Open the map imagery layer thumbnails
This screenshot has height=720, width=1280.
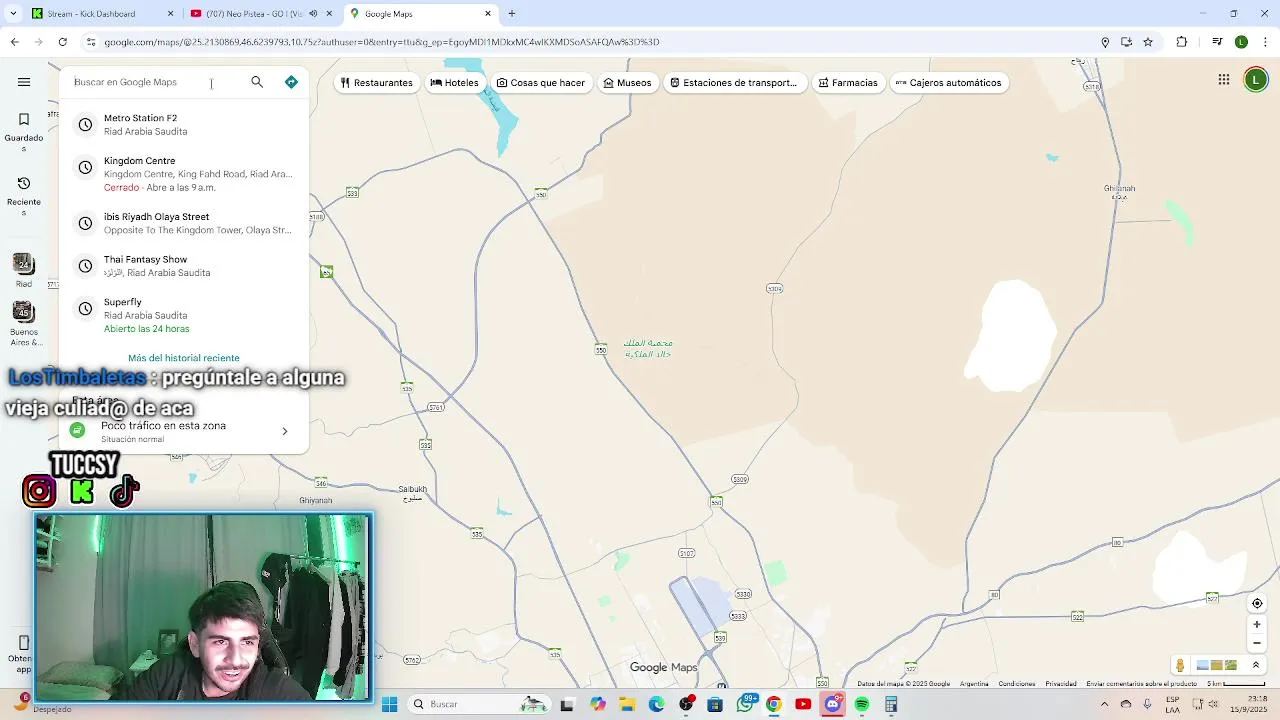1216,666
